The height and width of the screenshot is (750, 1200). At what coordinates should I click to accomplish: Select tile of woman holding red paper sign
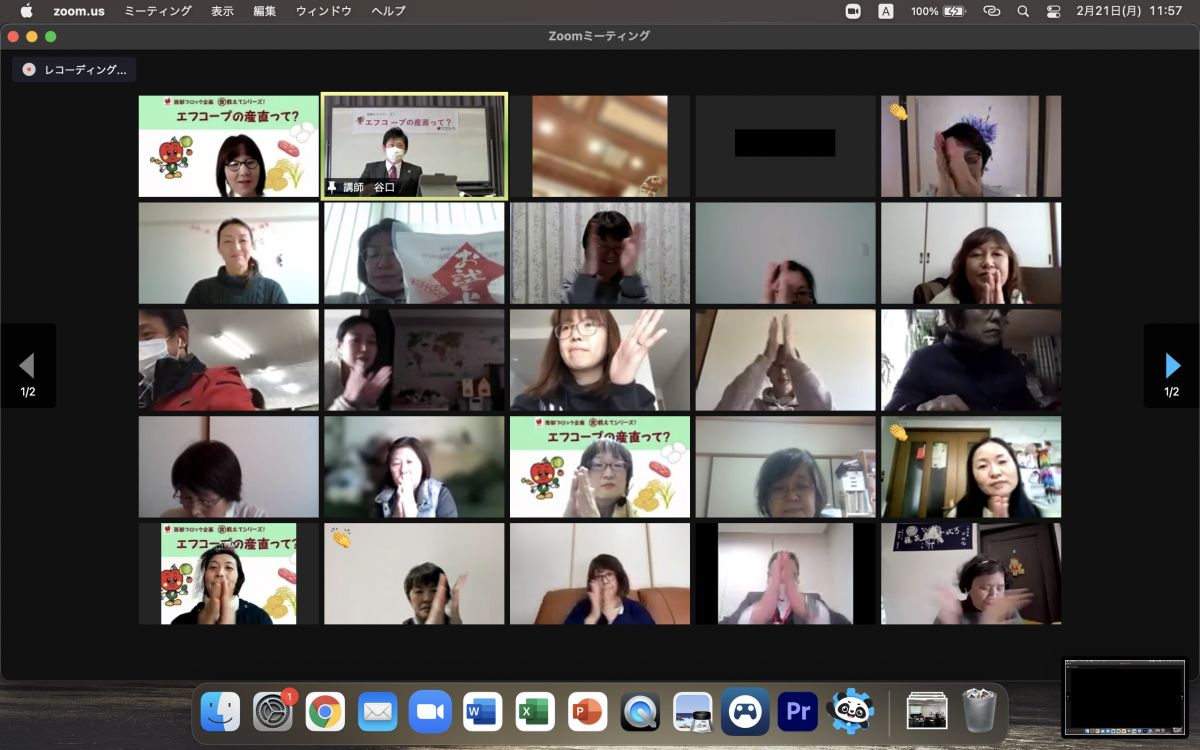point(414,253)
